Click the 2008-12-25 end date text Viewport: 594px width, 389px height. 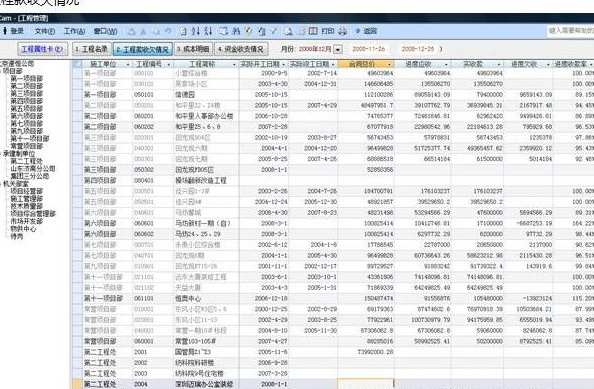point(417,49)
